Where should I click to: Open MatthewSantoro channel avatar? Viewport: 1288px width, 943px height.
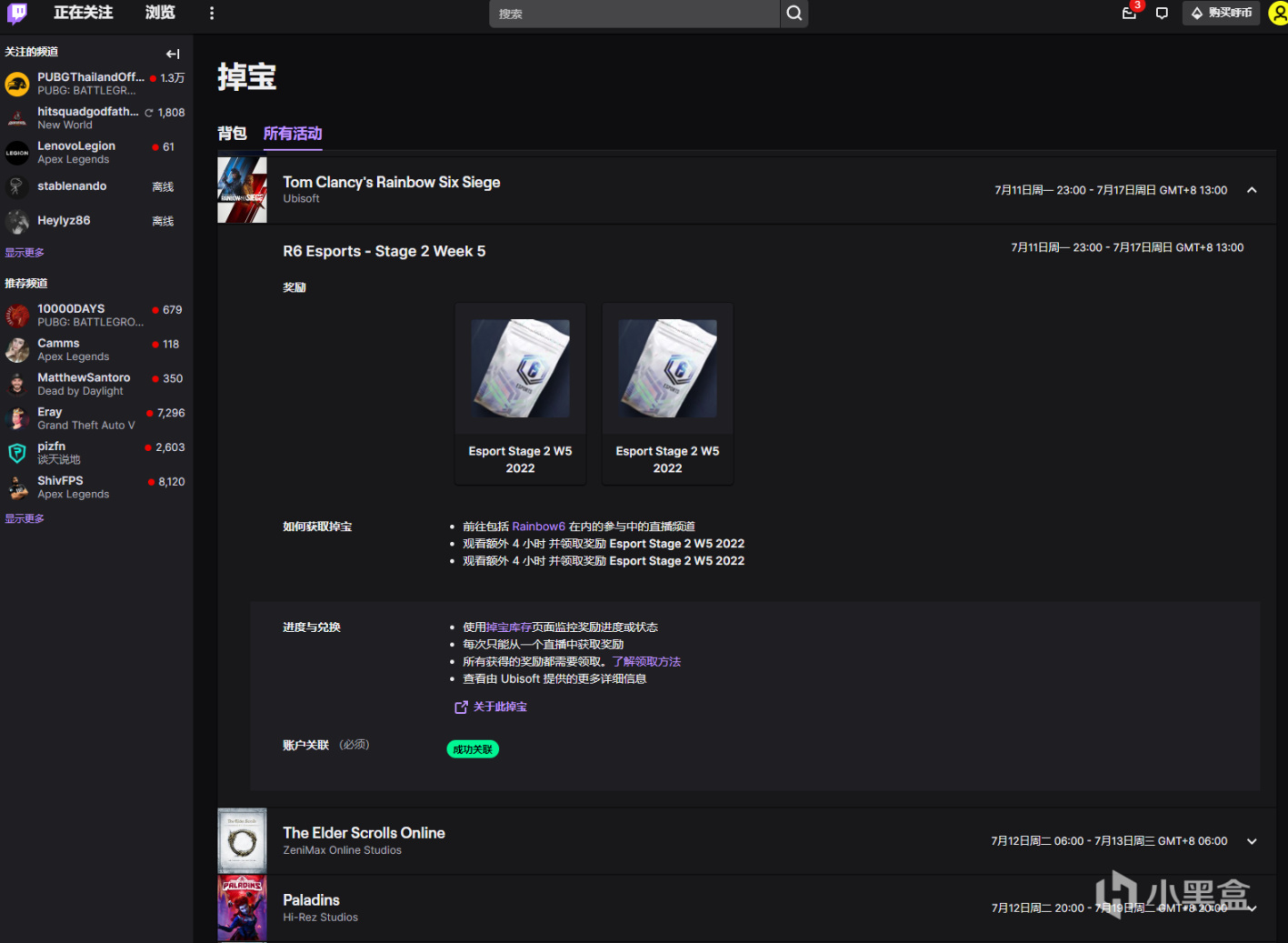tap(17, 385)
